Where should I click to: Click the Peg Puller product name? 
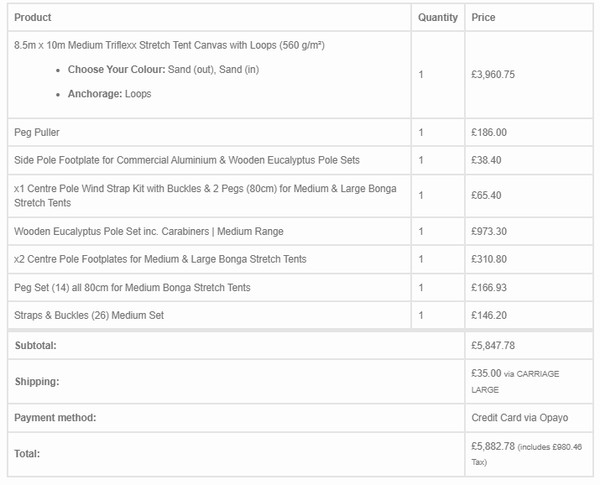37,132
